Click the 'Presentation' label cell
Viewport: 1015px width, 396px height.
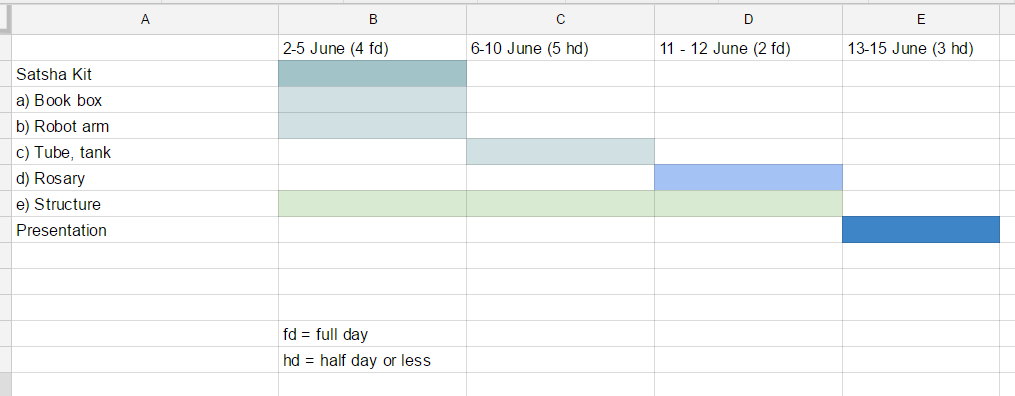pyautogui.click(x=145, y=230)
